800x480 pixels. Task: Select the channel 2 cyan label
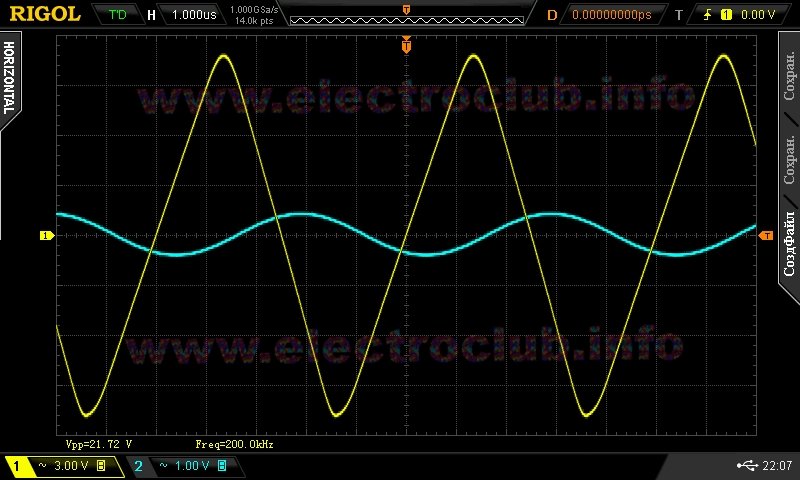point(138,466)
